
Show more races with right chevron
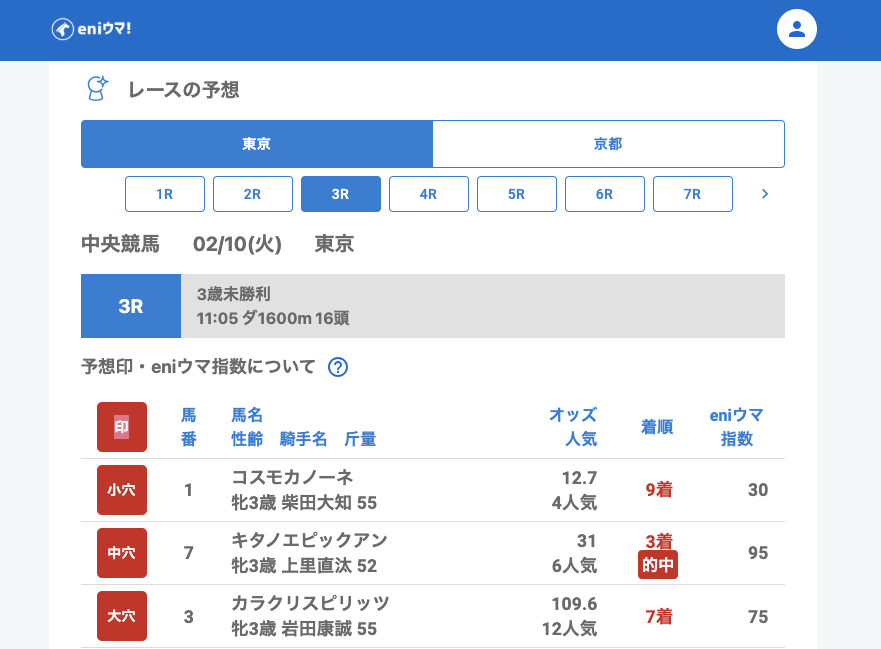[765, 194]
